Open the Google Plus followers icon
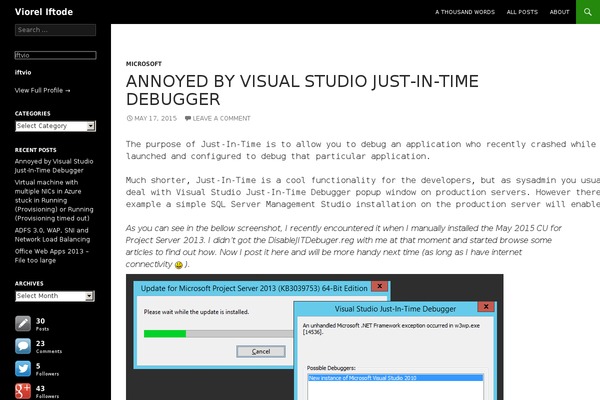 (23, 391)
